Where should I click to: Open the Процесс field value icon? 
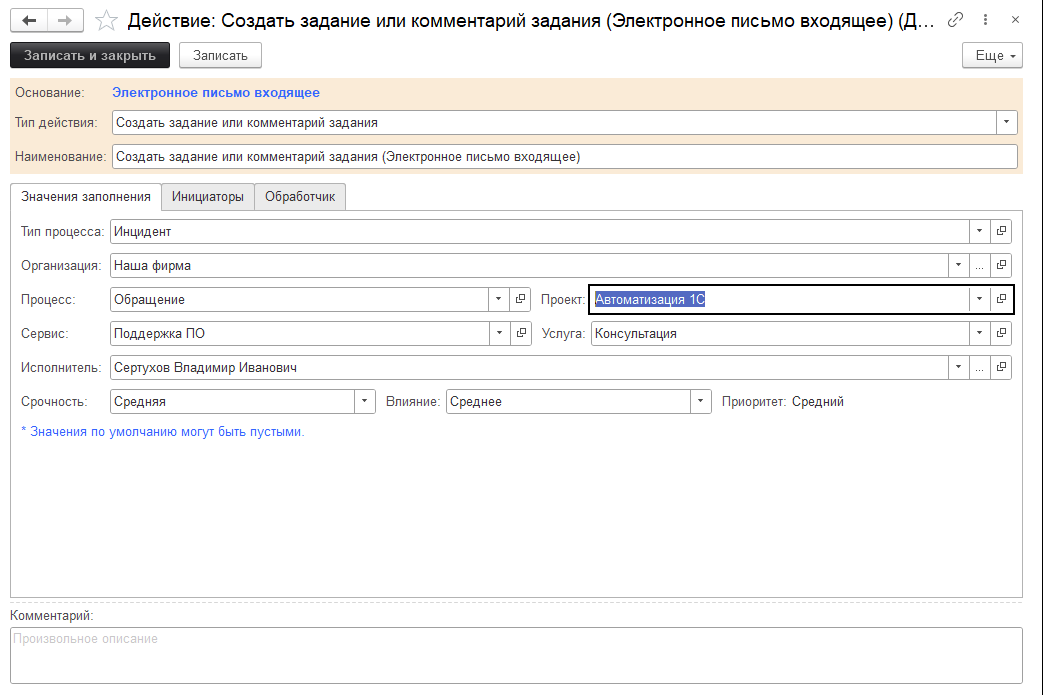point(521,300)
